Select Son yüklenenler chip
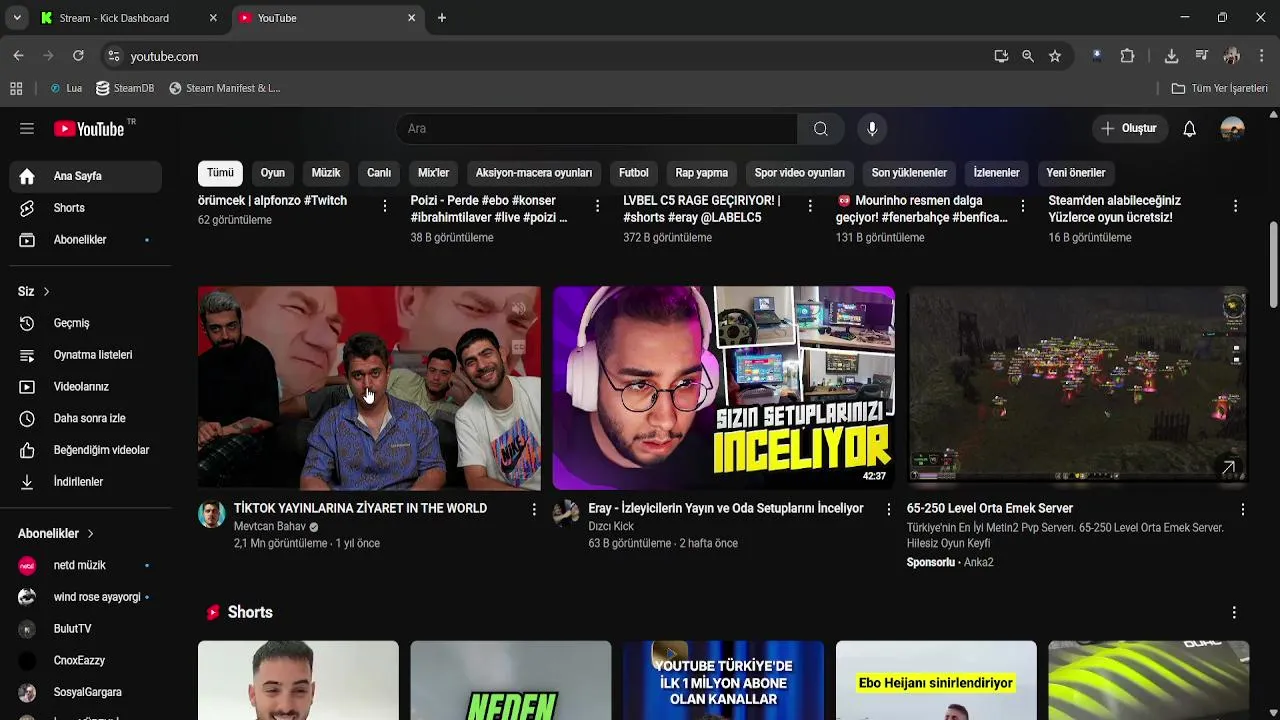The width and height of the screenshot is (1280, 720). (x=909, y=173)
